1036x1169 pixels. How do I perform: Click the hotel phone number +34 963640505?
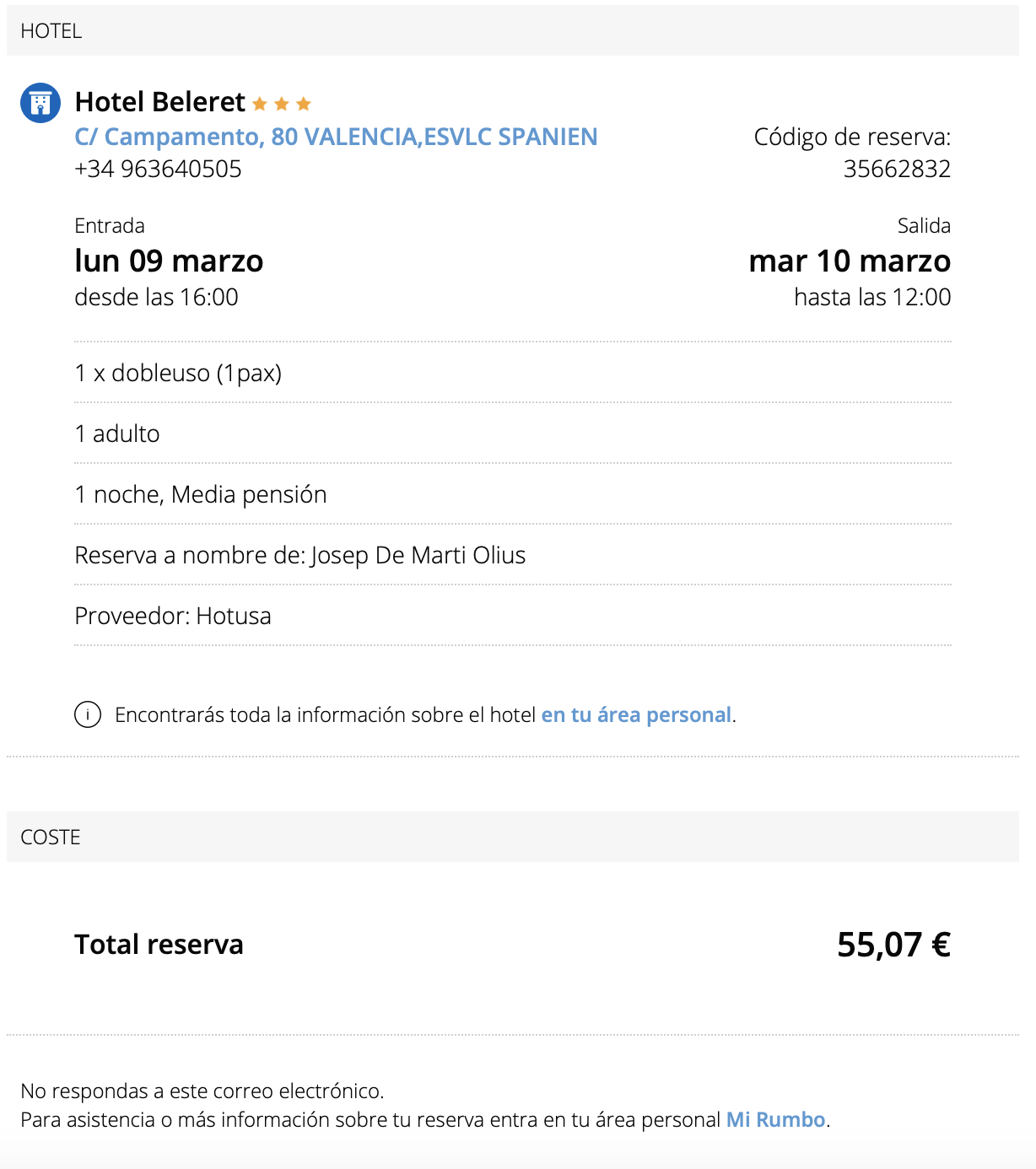(x=158, y=169)
